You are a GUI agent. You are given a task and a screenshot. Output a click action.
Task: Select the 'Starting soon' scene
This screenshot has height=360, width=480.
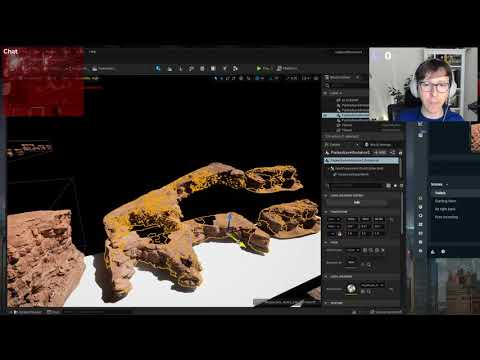[x=445, y=201]
